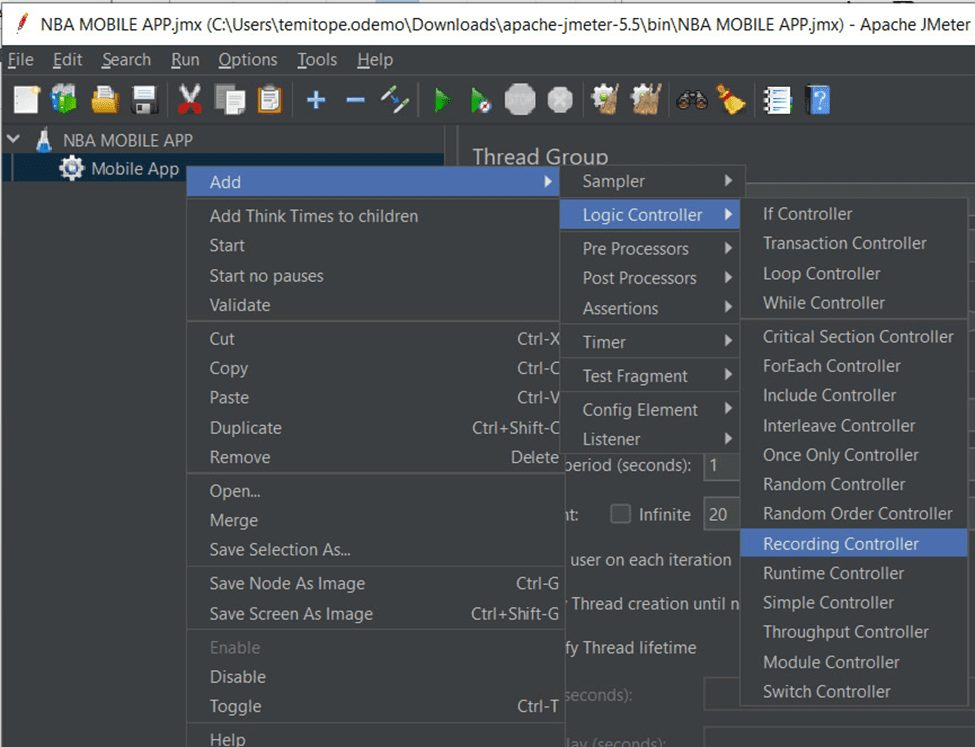This screenshot has height=747, width=975.
Task: Click Disable in context menu
Action: point(375,677)
